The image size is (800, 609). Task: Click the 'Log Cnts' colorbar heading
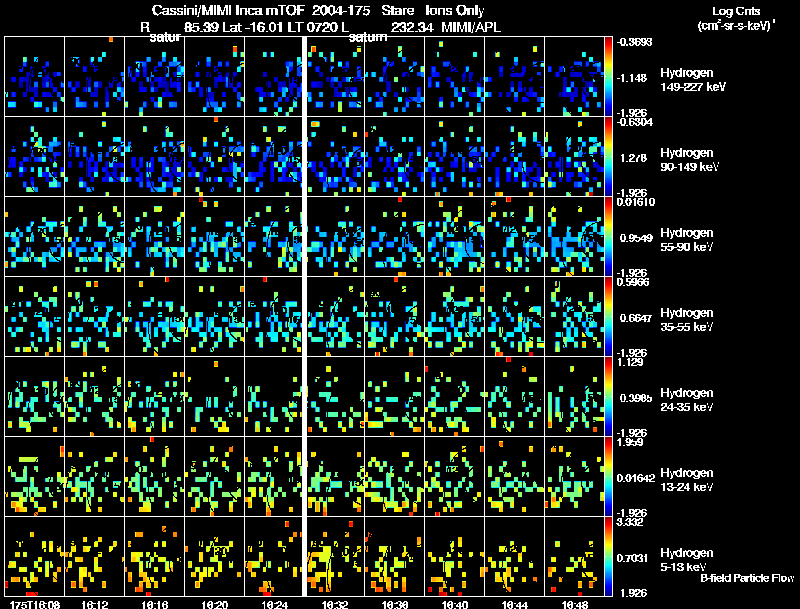(x=736, y=11)
